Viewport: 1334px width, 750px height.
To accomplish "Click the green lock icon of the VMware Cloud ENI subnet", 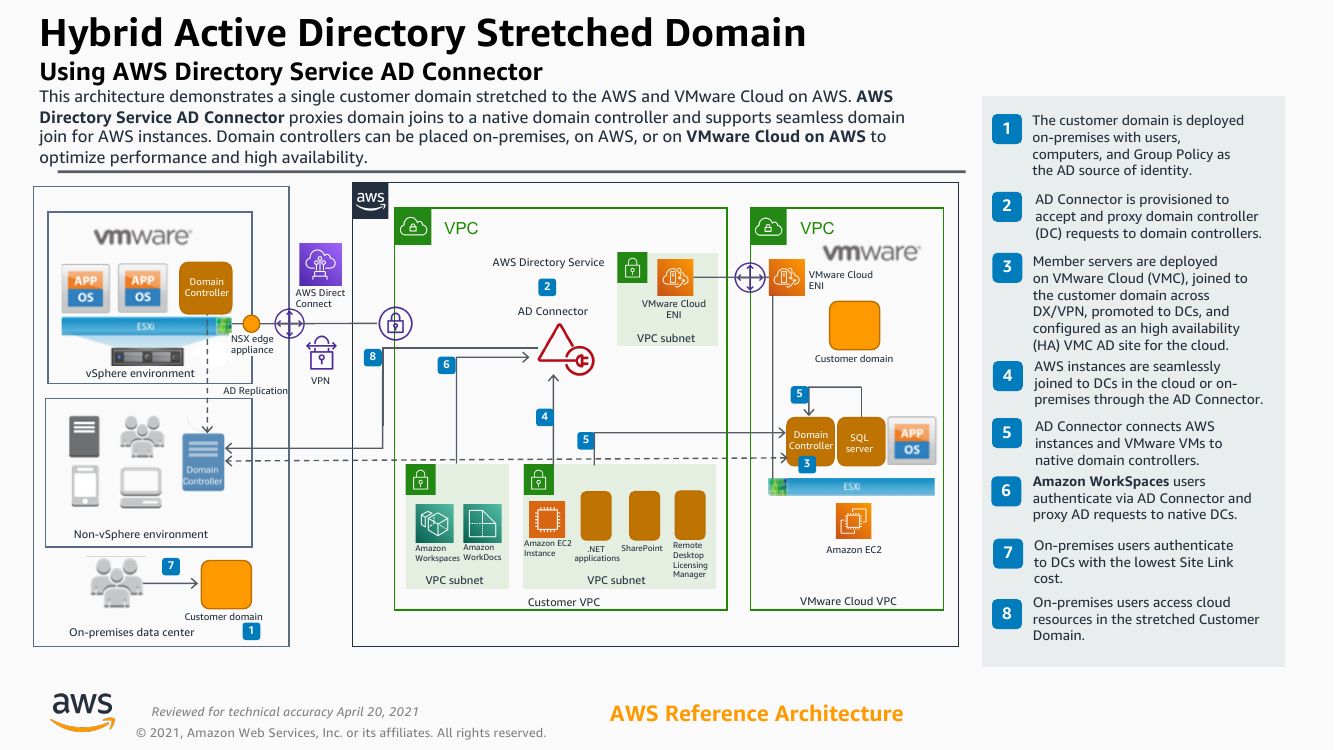I will (x=632, y=268).
